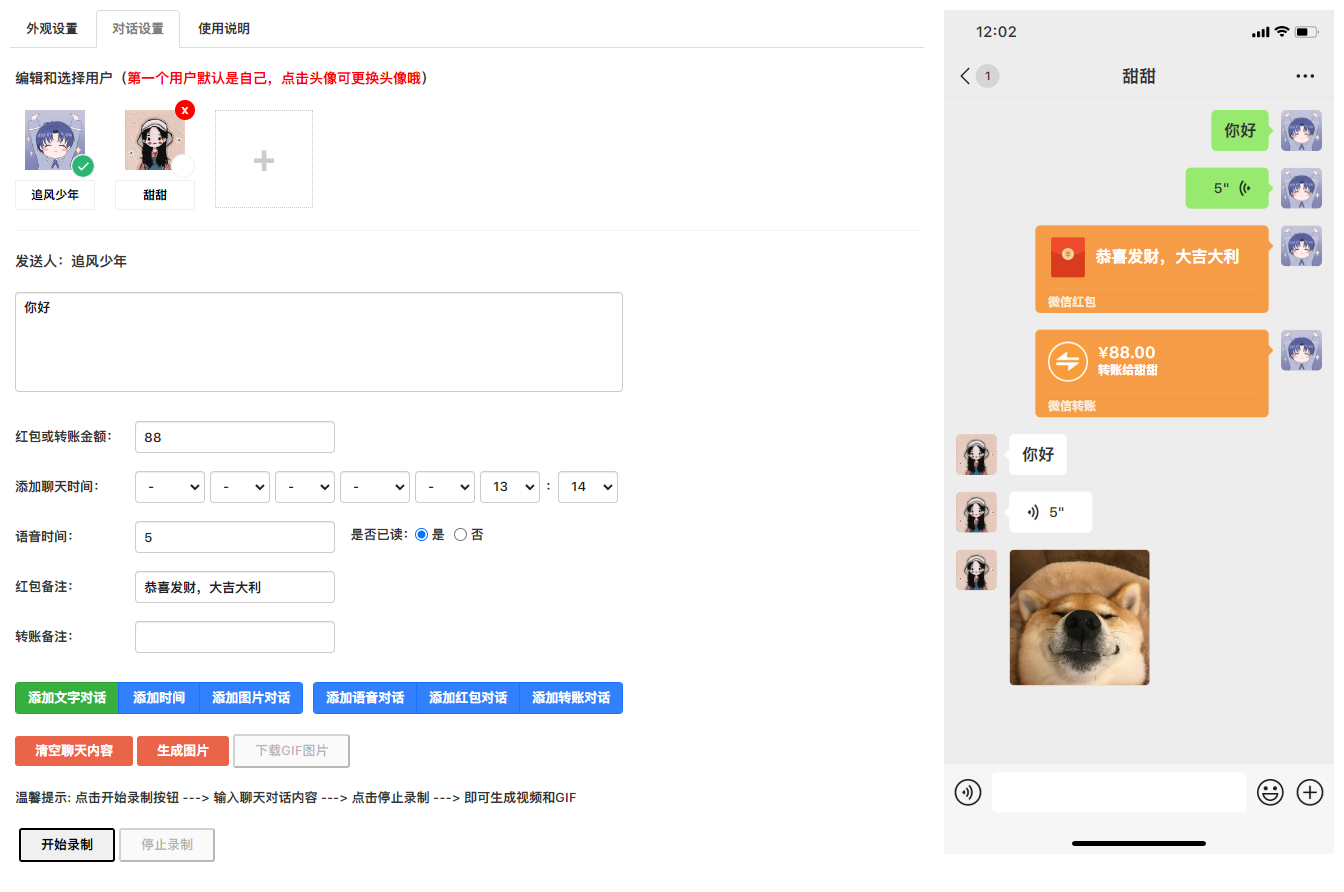
Task: Switch to the 外观设置 tab
Action: 52,29
